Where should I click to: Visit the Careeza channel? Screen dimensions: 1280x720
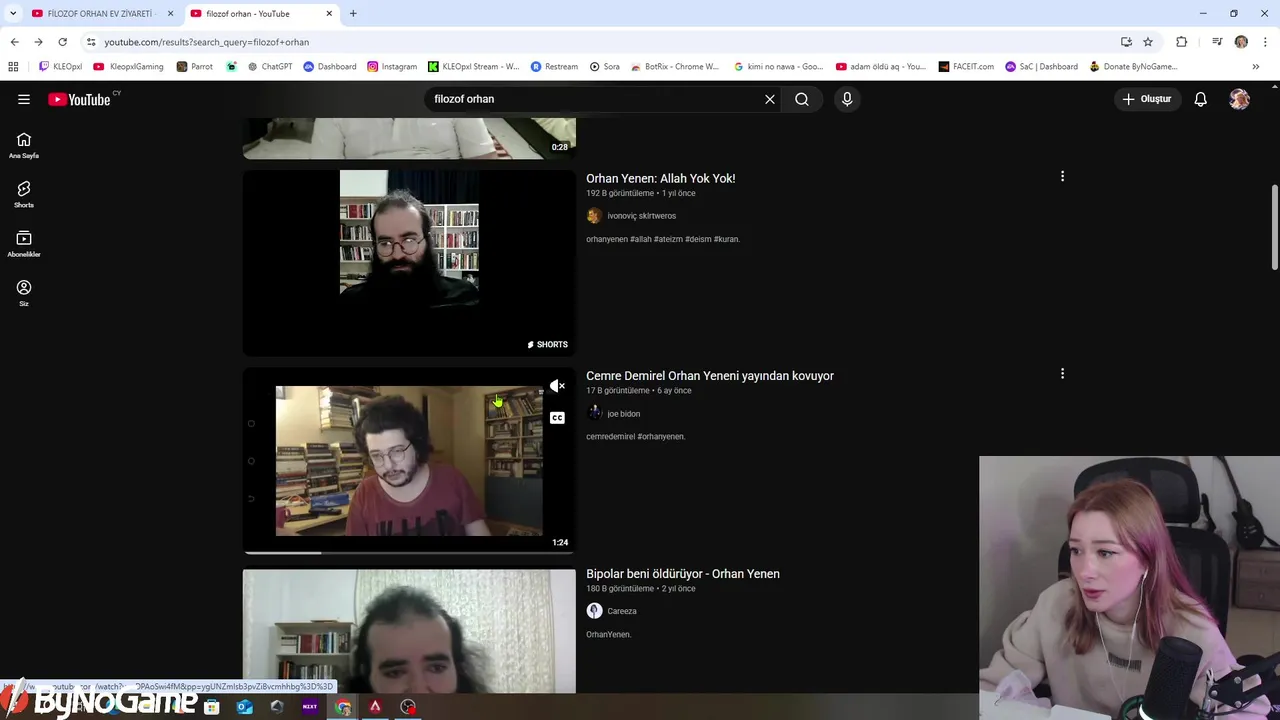(x=621, y=611)
